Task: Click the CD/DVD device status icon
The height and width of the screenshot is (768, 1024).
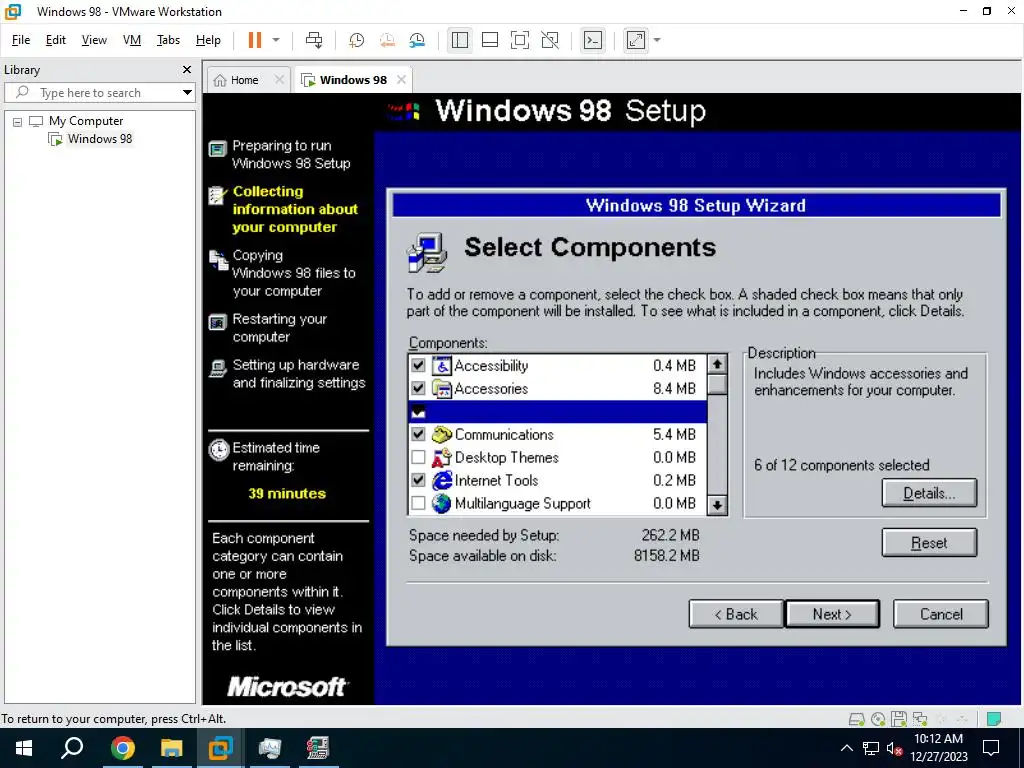Action: [x=878, y=719]
